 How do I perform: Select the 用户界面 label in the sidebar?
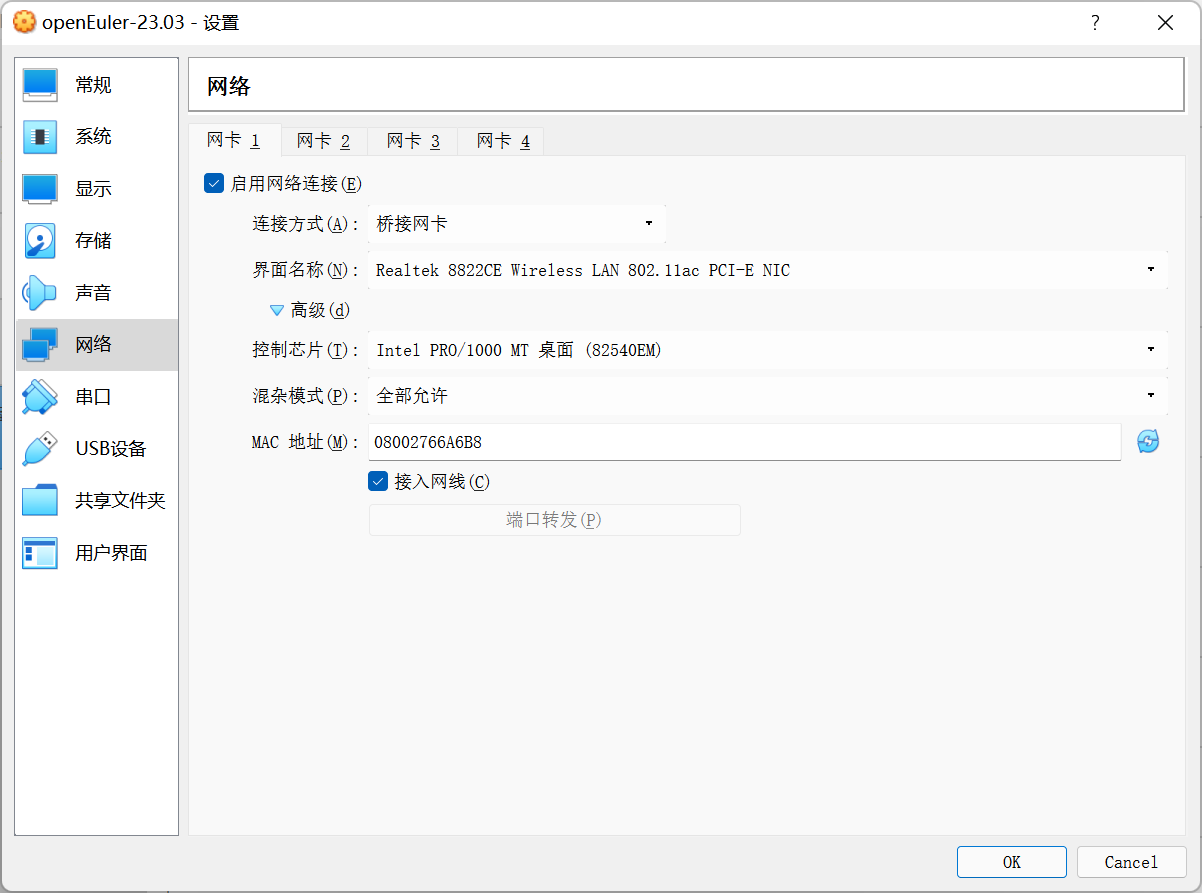(111, 553)
